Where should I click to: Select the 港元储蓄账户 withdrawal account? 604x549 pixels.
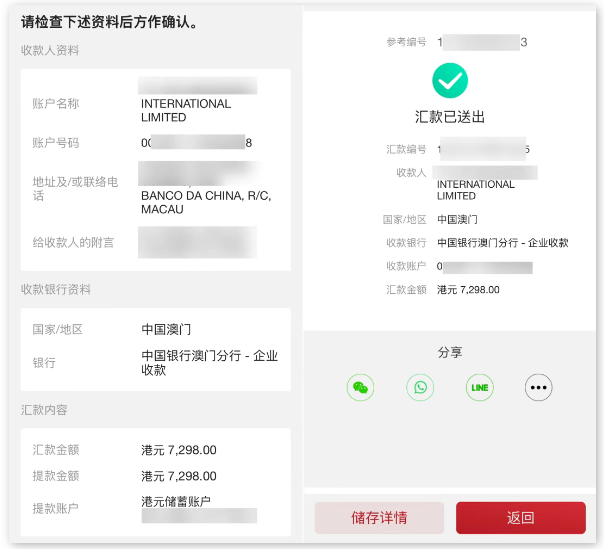tap(176, 501)
